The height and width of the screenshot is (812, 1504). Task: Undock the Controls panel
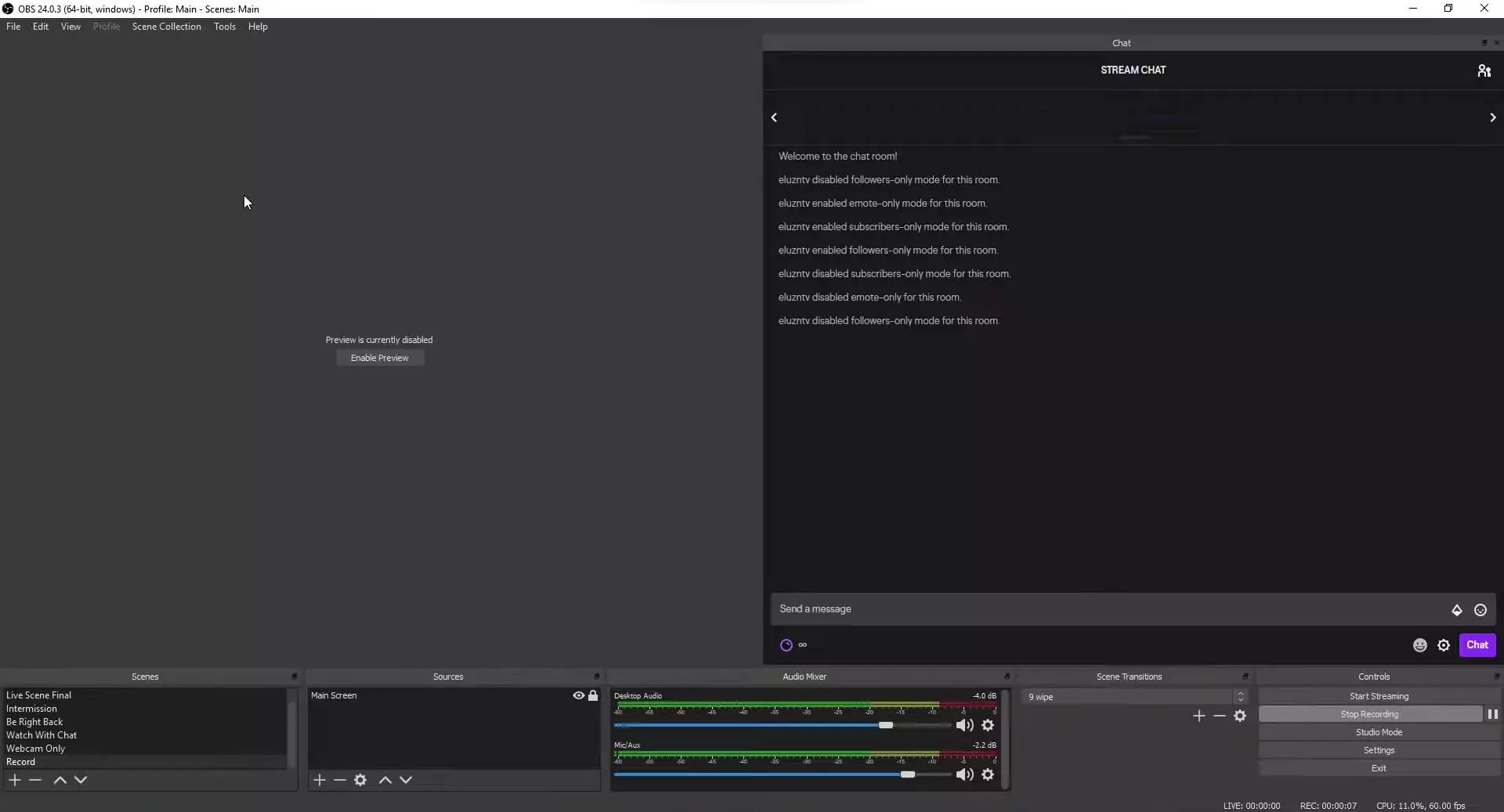(1496, 677)
